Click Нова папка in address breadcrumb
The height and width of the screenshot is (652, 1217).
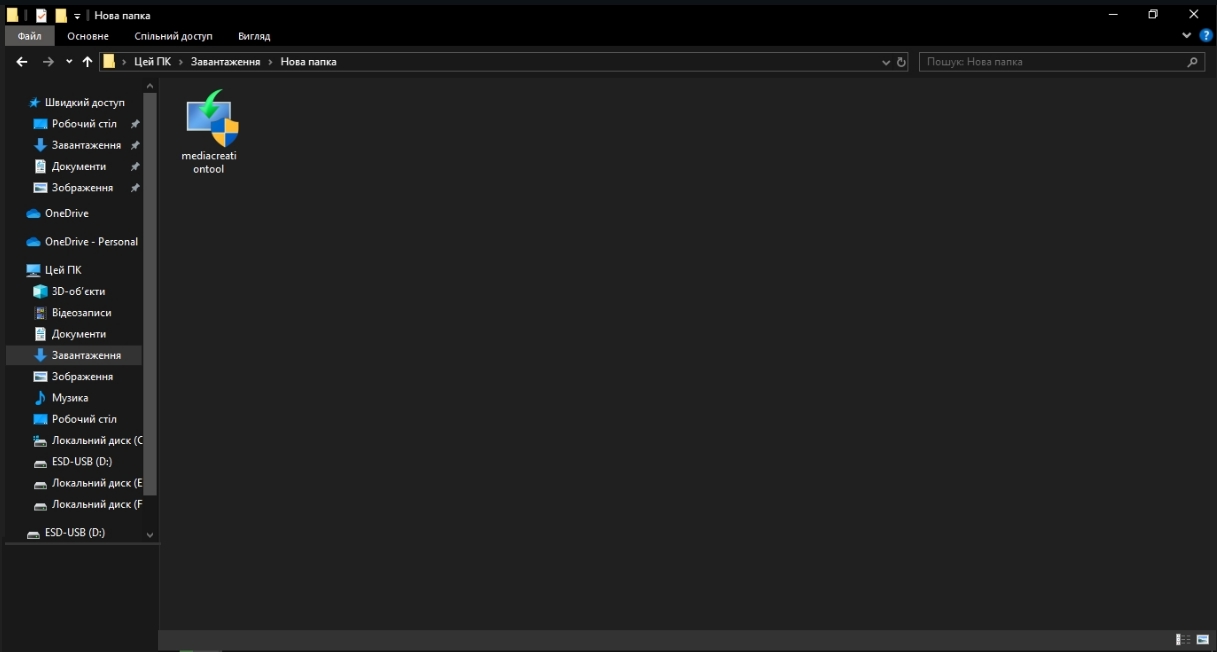(308, 62)
